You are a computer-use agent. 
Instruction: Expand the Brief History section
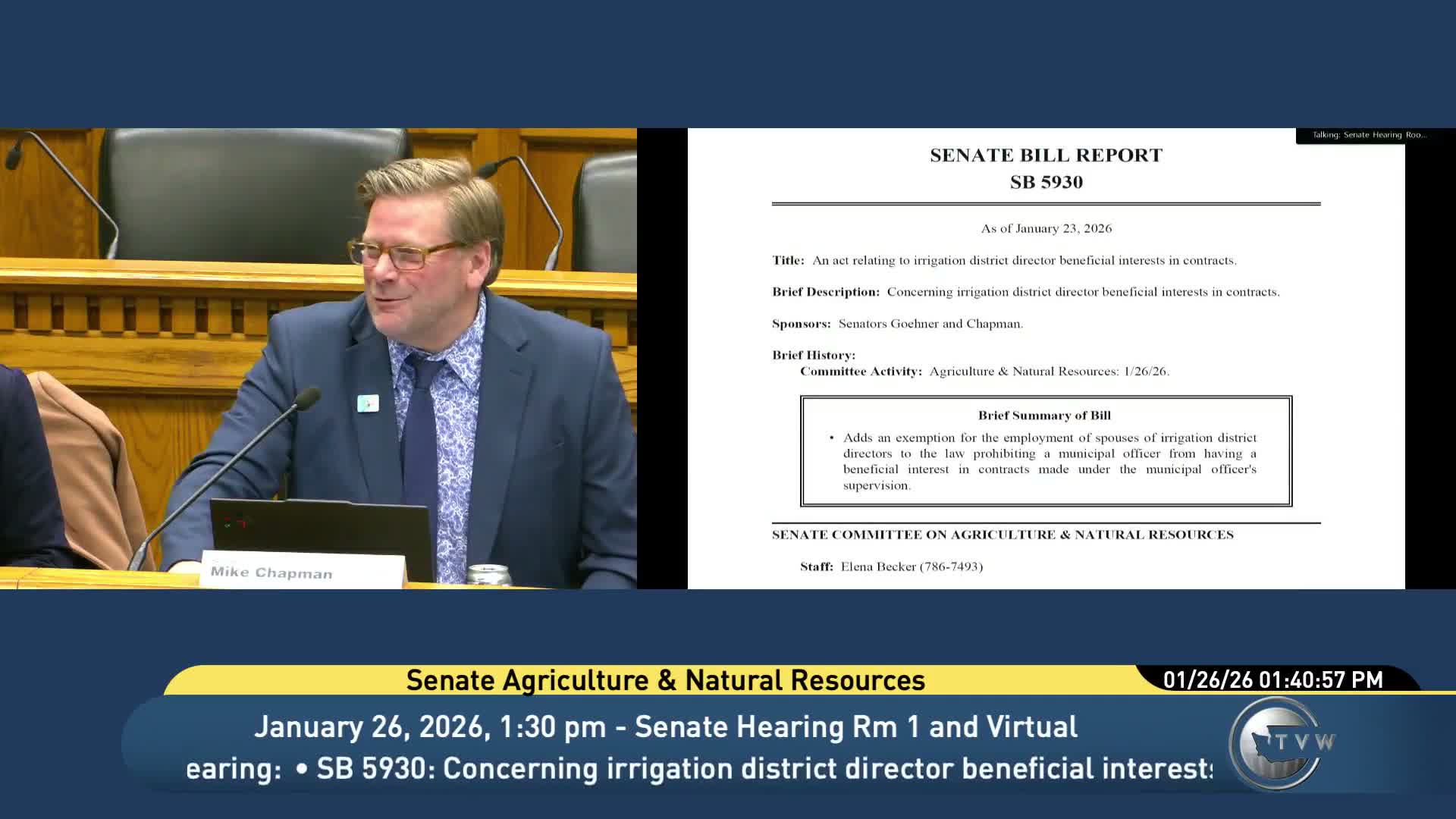coord(813,355)
